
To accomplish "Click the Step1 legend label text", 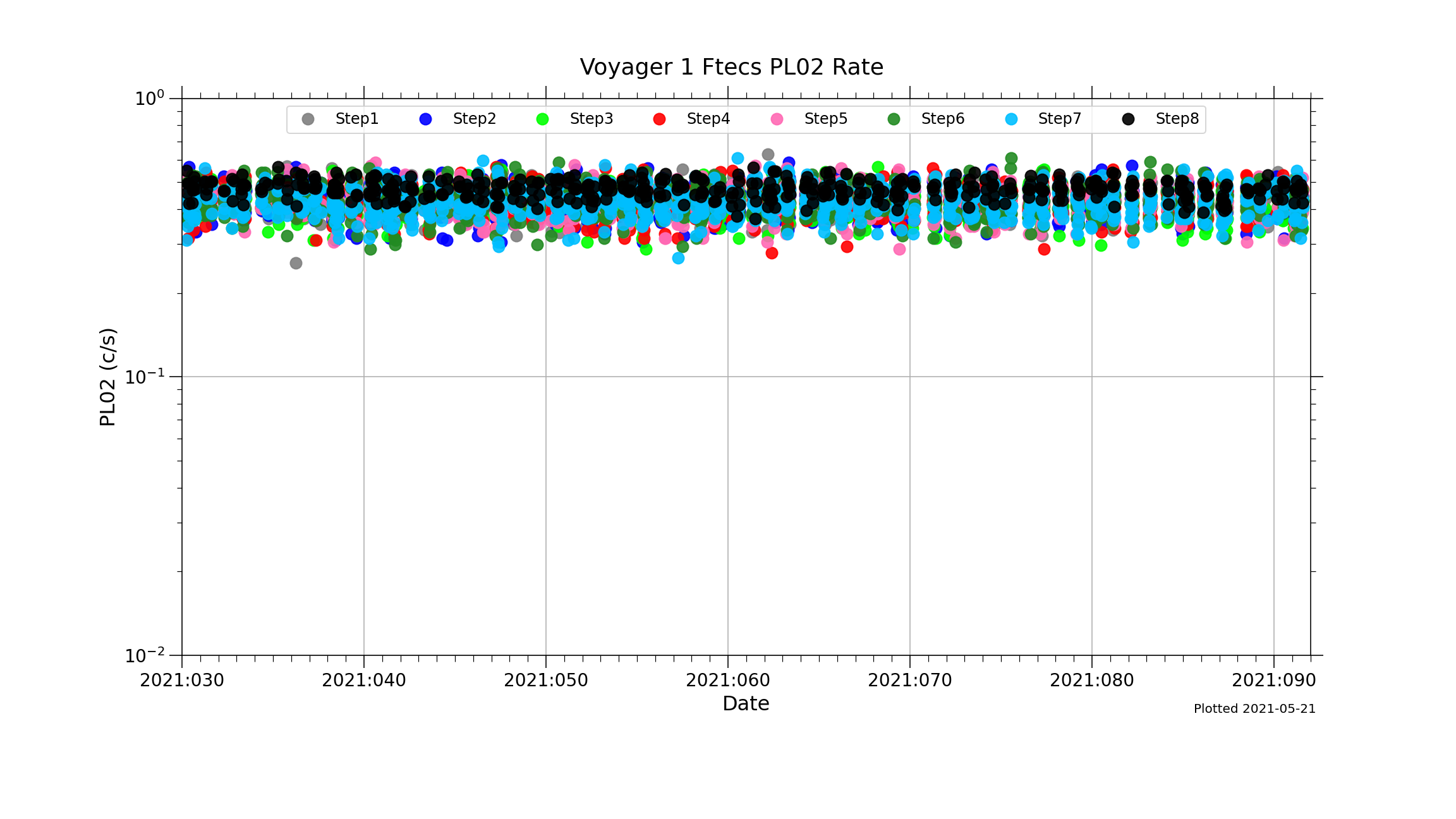I will pyautogui.click(x=356, y=119).
